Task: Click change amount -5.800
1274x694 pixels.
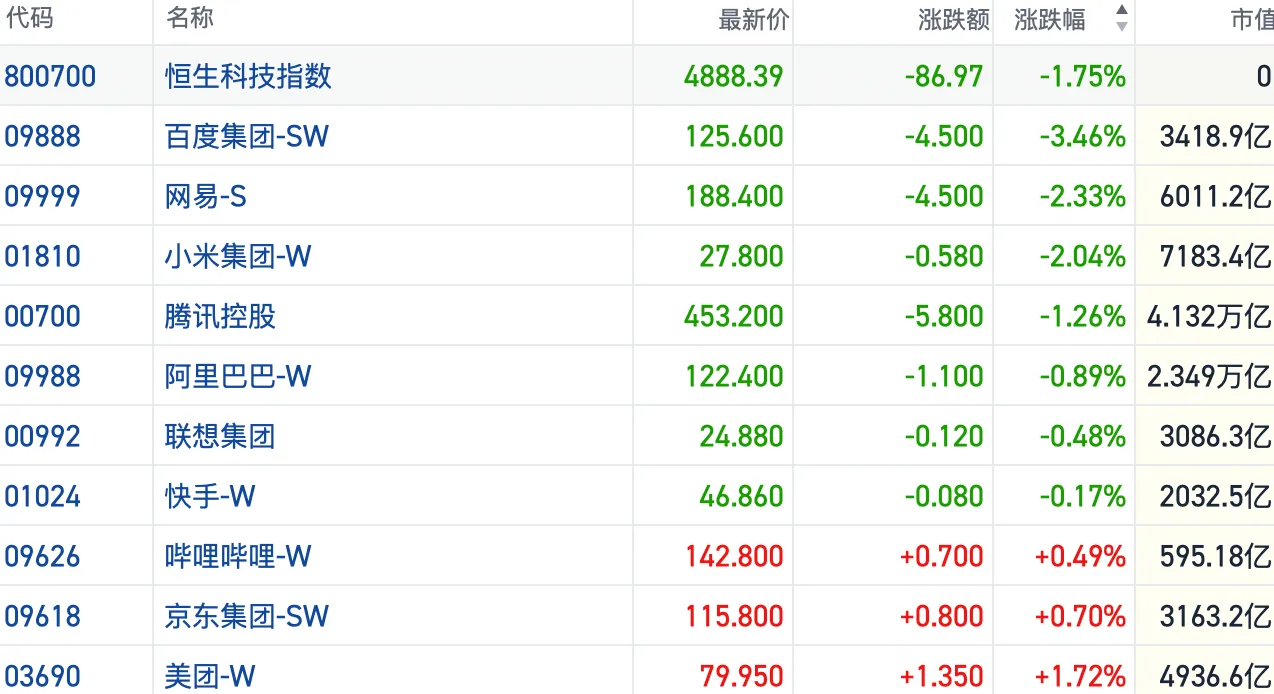Action: tap(944, 316)
